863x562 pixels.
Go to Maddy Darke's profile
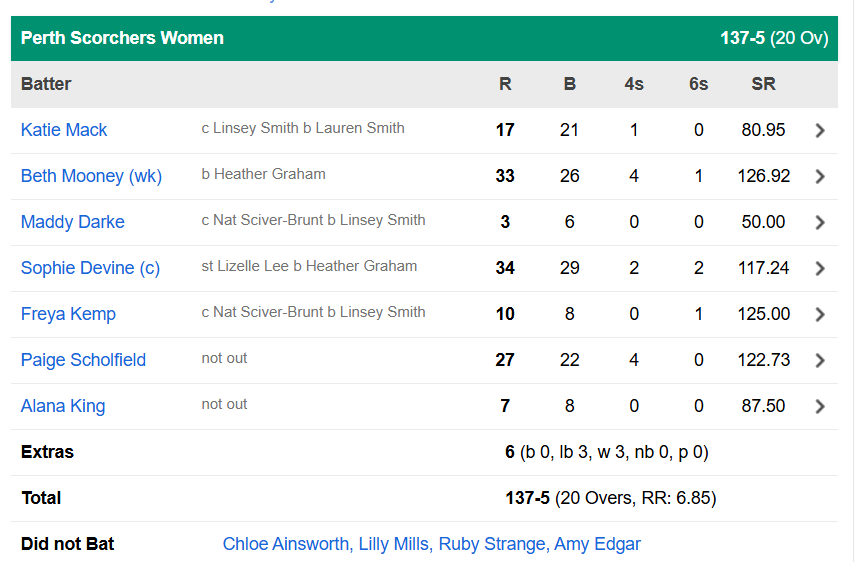point(73,222)
